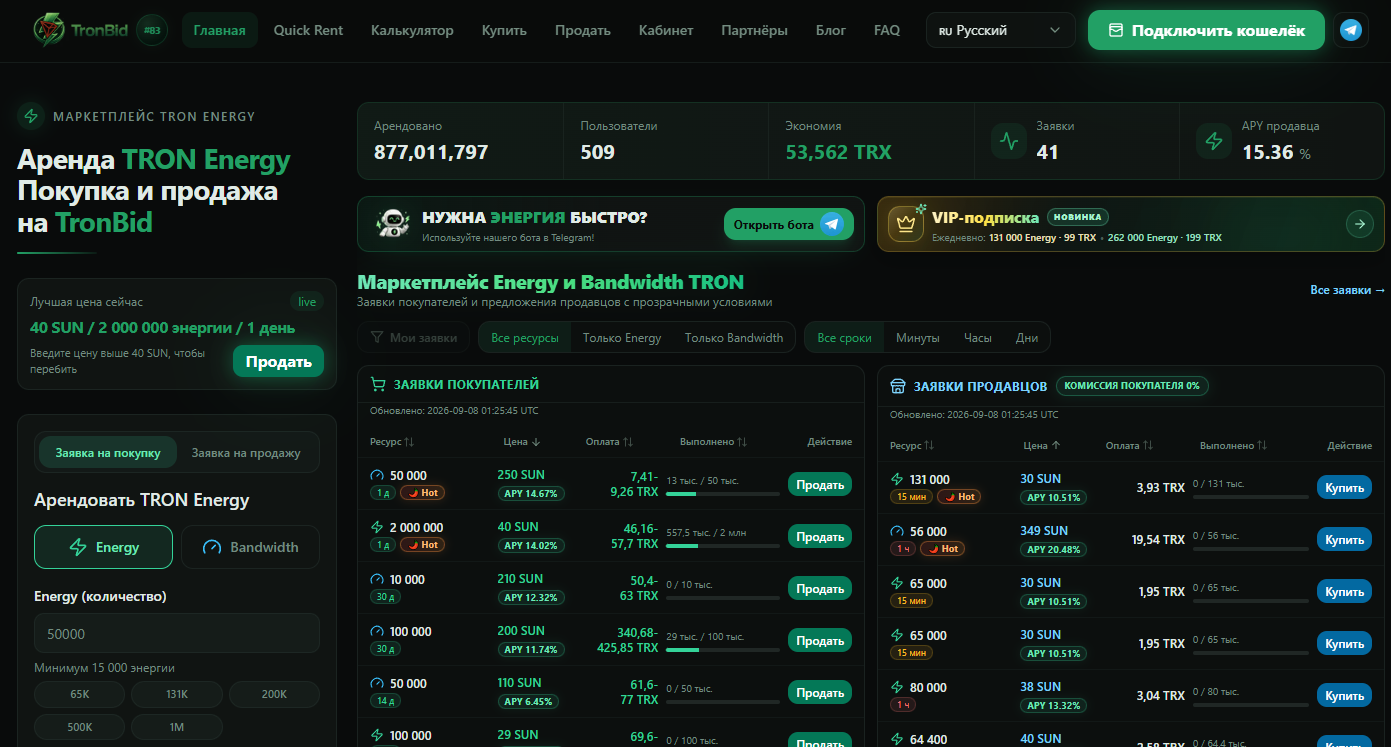Click the robot icon in the energy banner

click(x=393, y=224)
